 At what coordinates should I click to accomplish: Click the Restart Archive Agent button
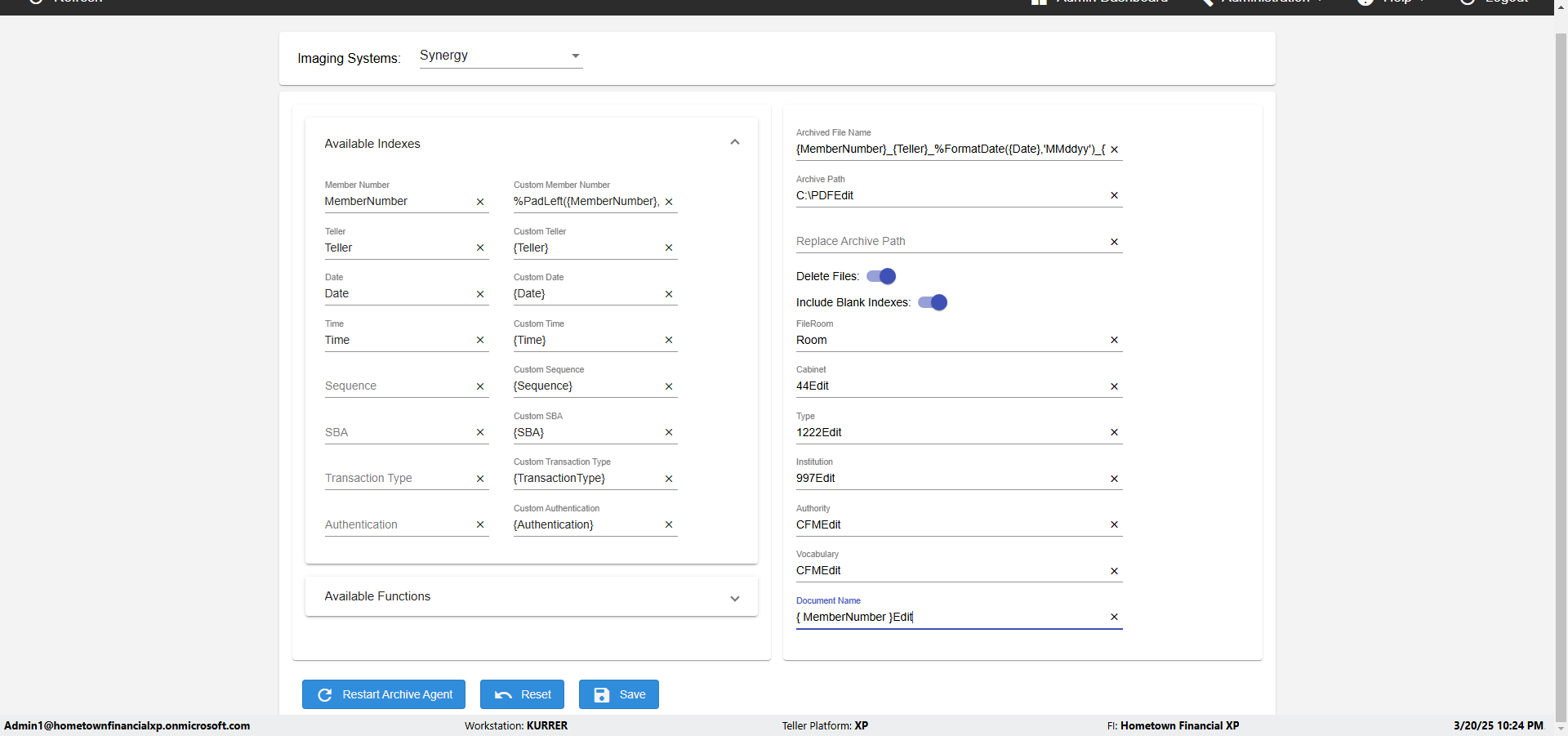click(x=384, y=694)
